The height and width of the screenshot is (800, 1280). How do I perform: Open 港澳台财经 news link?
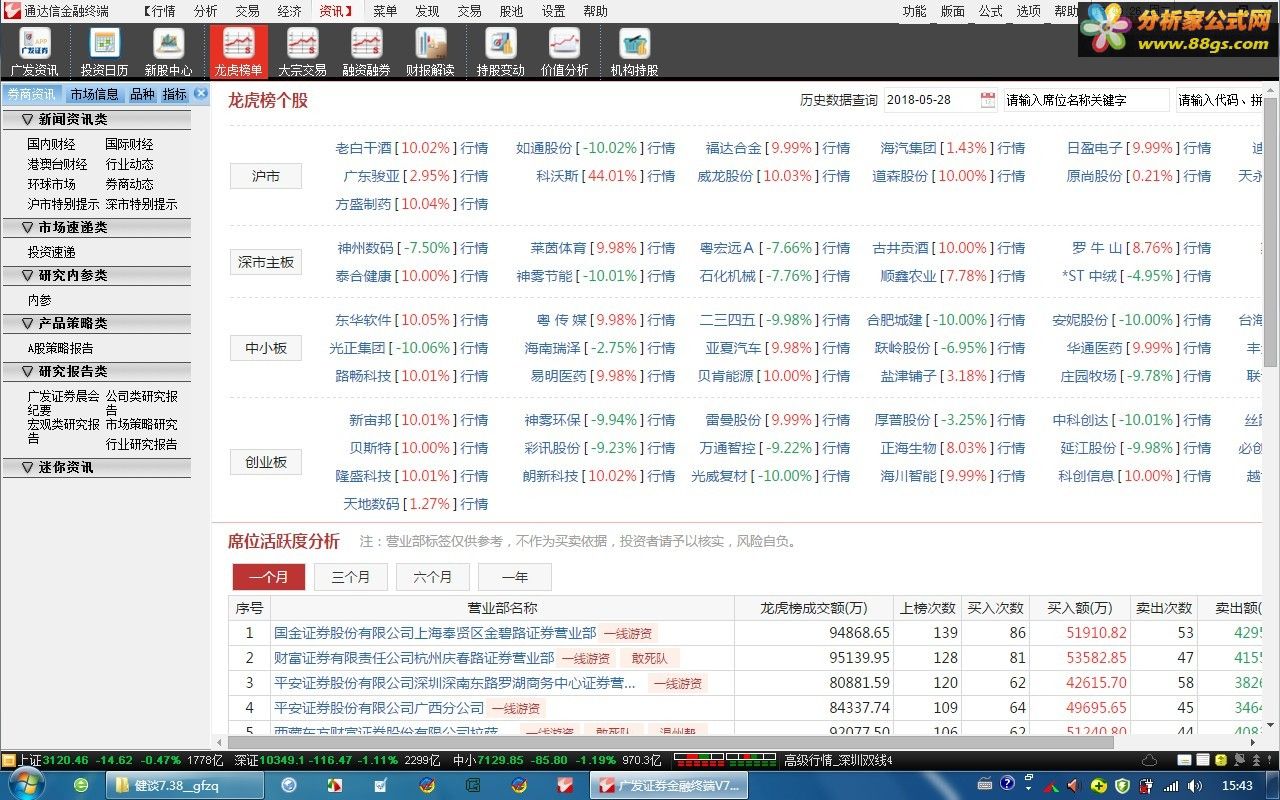[x=57, y=164]
